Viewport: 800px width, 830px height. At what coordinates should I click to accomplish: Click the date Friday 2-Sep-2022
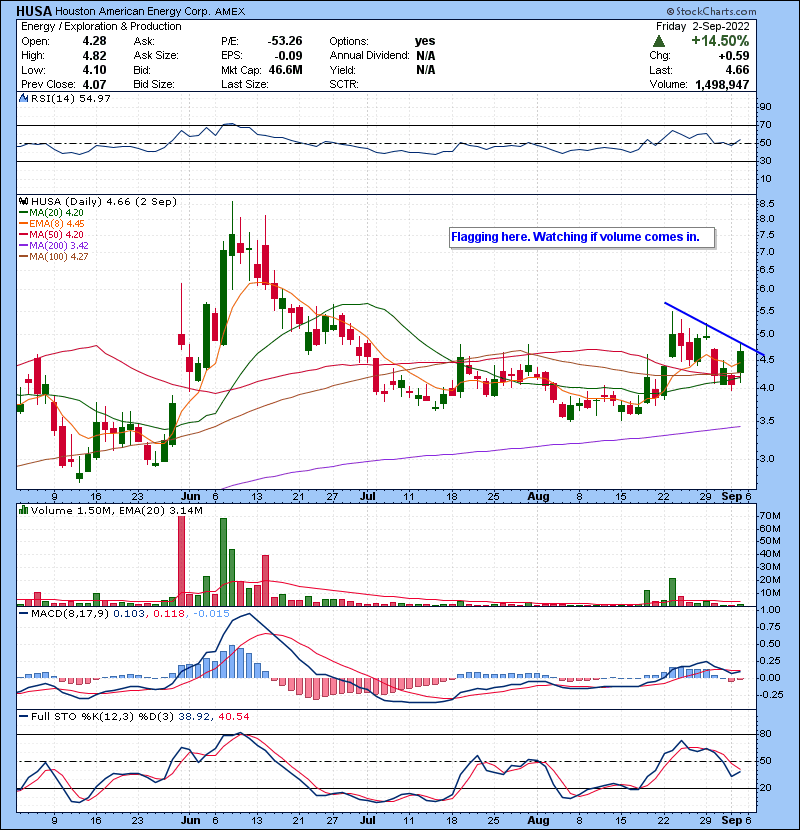coord(703,26)
